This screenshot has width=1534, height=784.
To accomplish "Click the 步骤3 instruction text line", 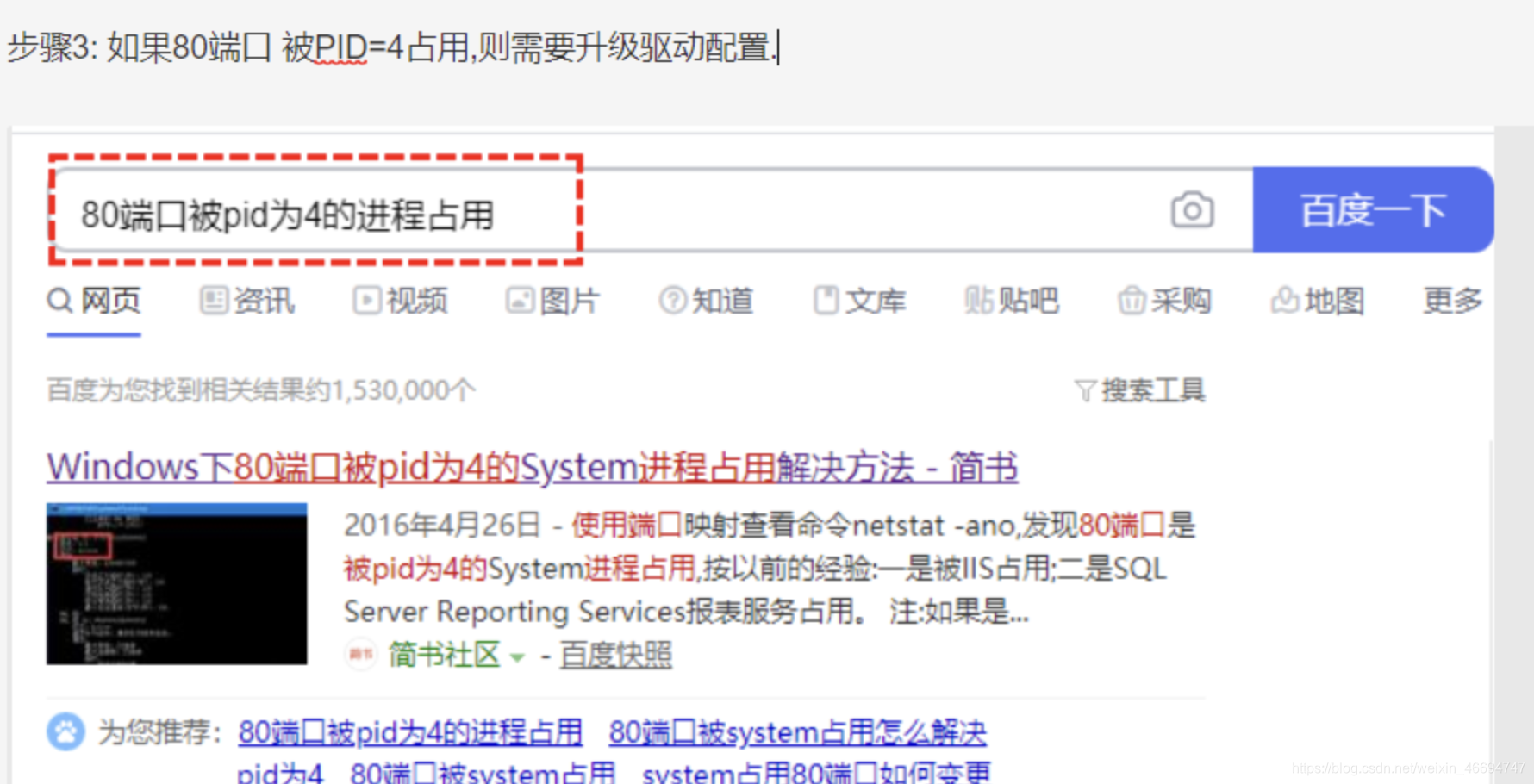I will (x=393, y=47).
